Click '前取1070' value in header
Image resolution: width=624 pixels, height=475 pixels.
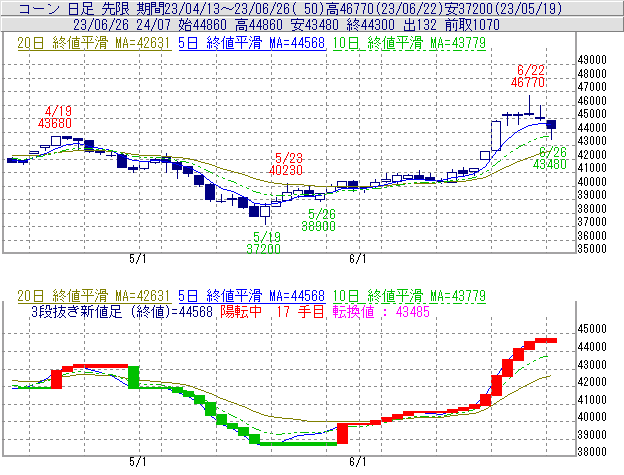point(472,25)
